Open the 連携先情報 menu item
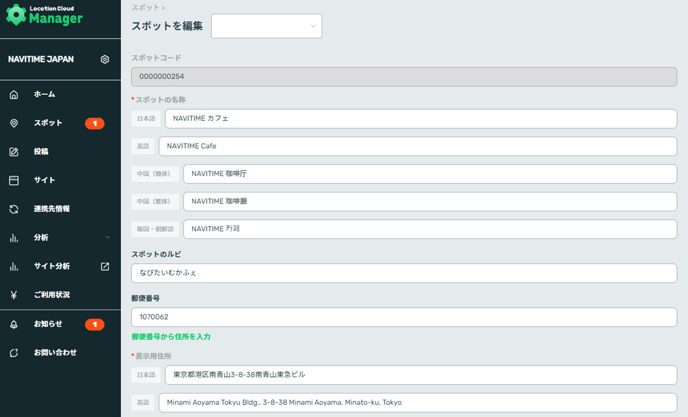 coord(52,208)
